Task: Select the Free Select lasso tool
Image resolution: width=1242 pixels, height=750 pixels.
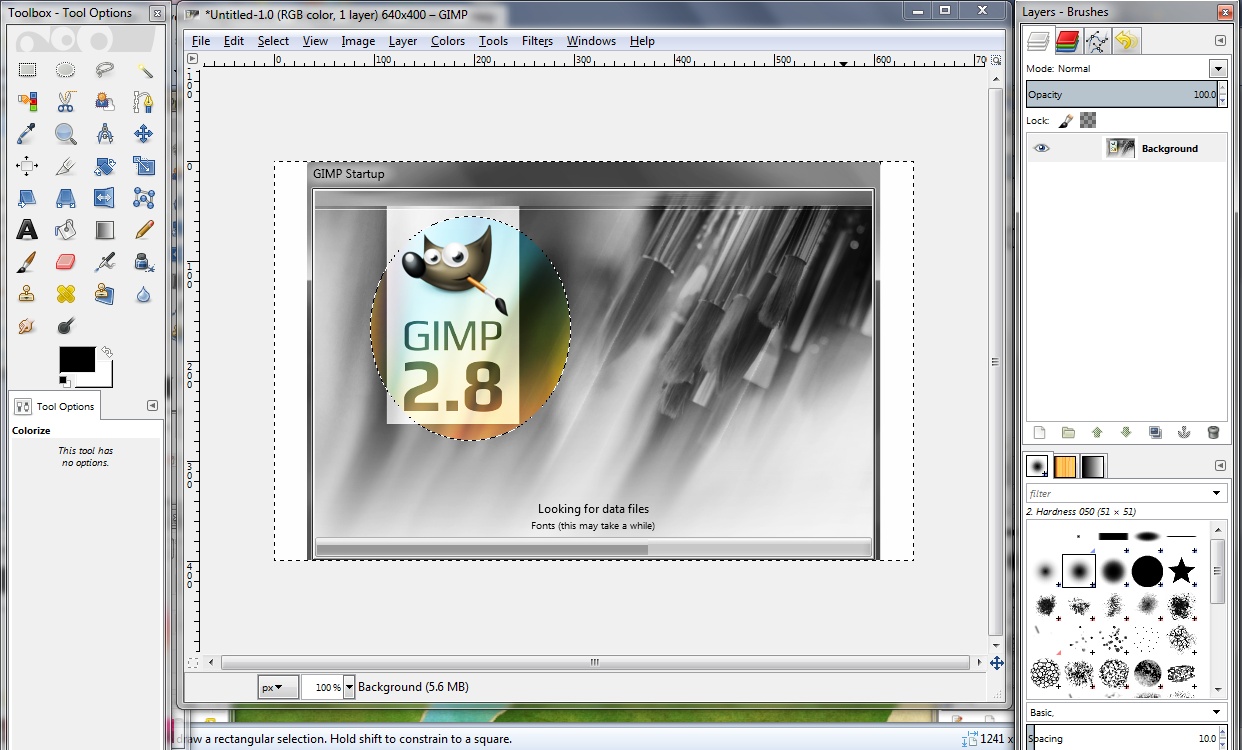Action: point(105,70)
